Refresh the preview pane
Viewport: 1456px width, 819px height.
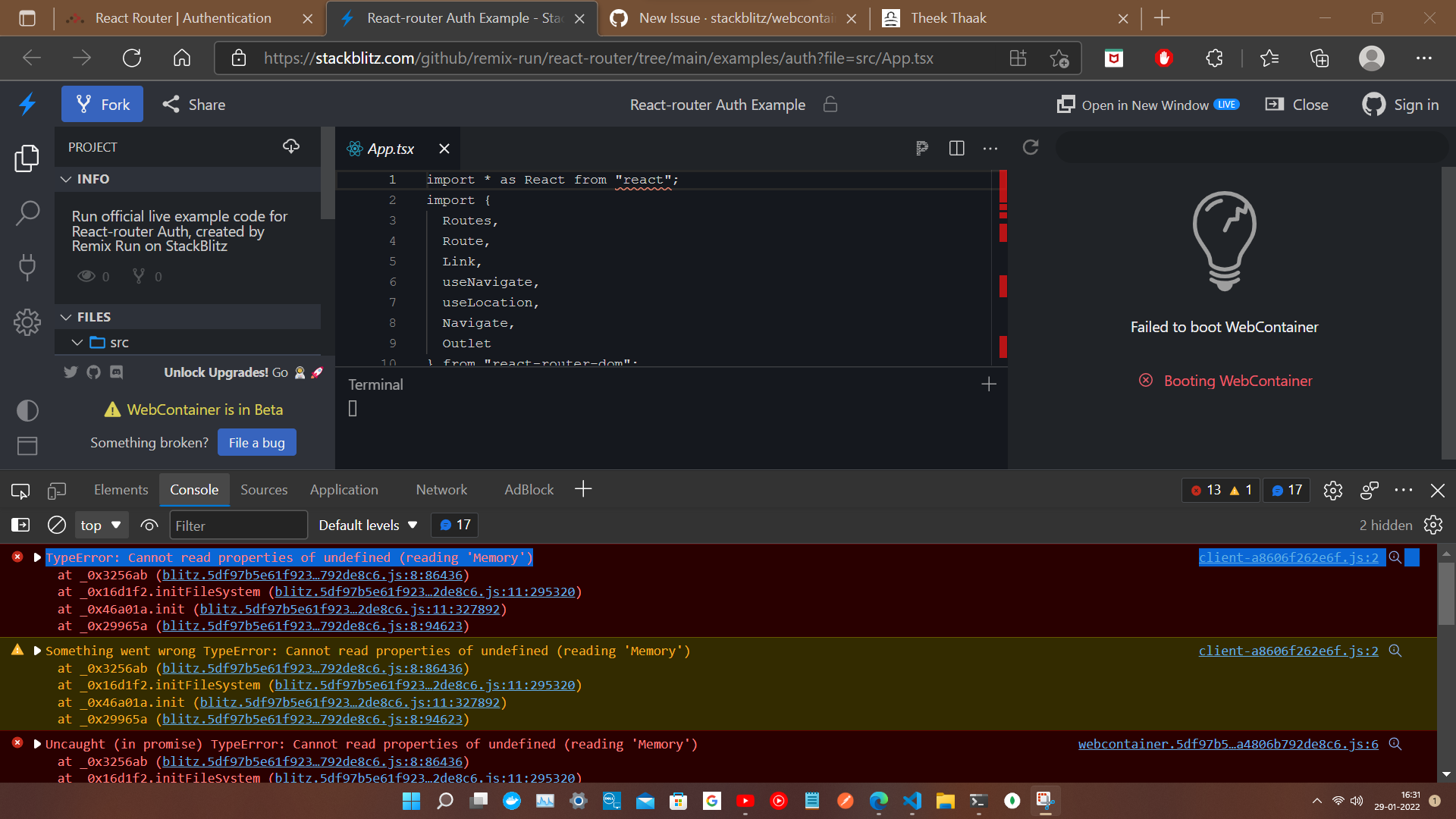coord(1031,147)
